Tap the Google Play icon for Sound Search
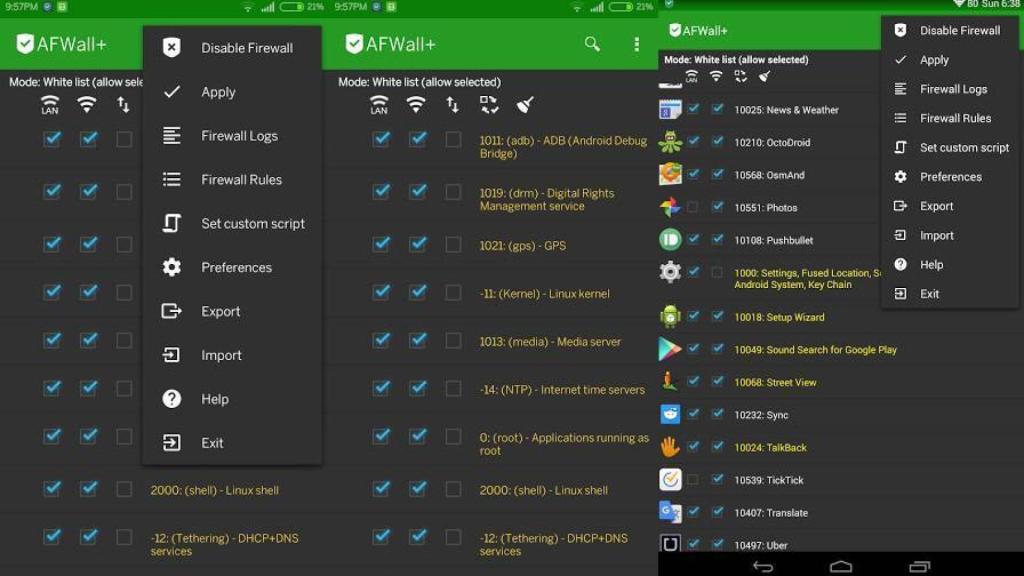The width and height of the screenshot is (1024, 576). (x=668, y=350)
